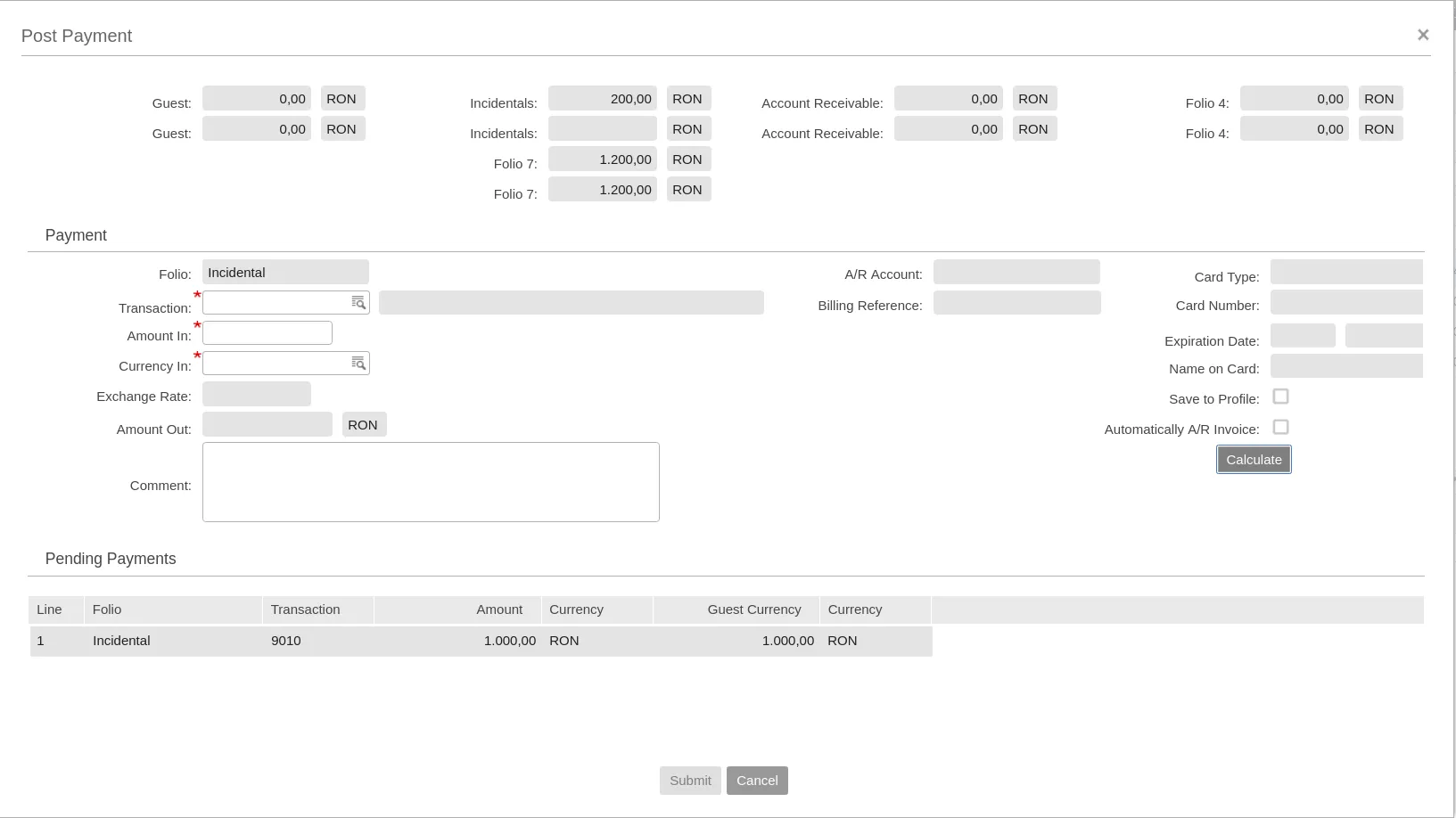1456x818 pixels.
Task: Click the Billing Reference field
Action: point(1016,303)
